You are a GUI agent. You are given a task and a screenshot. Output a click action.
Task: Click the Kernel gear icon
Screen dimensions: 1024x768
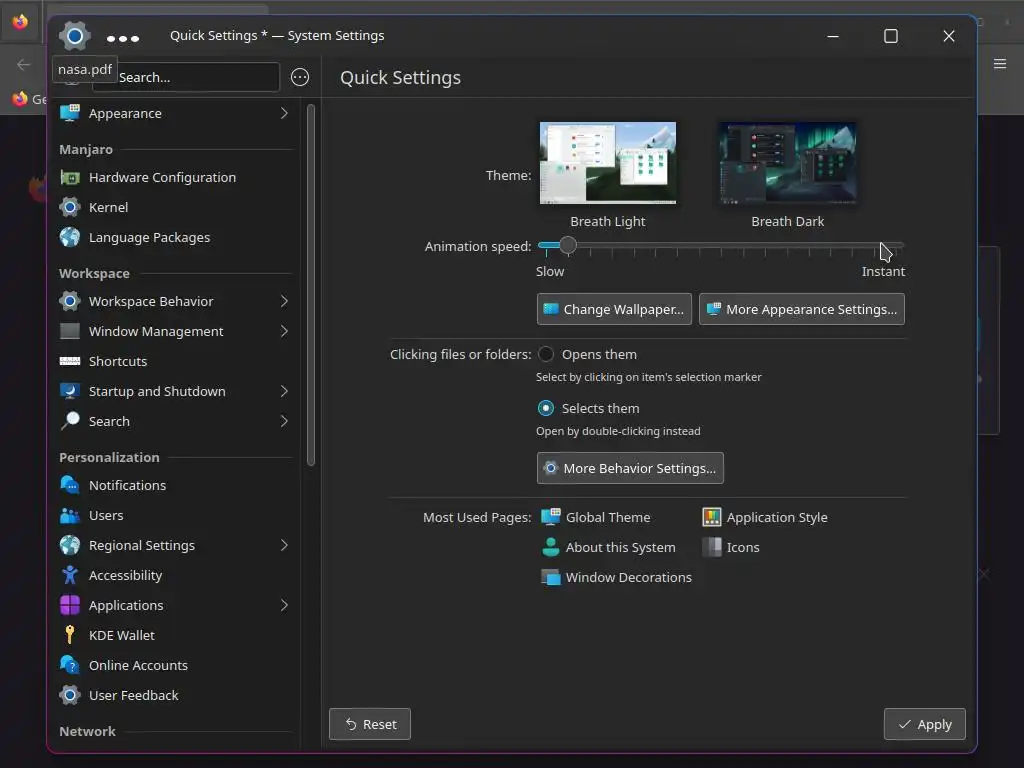pos(70,208)
